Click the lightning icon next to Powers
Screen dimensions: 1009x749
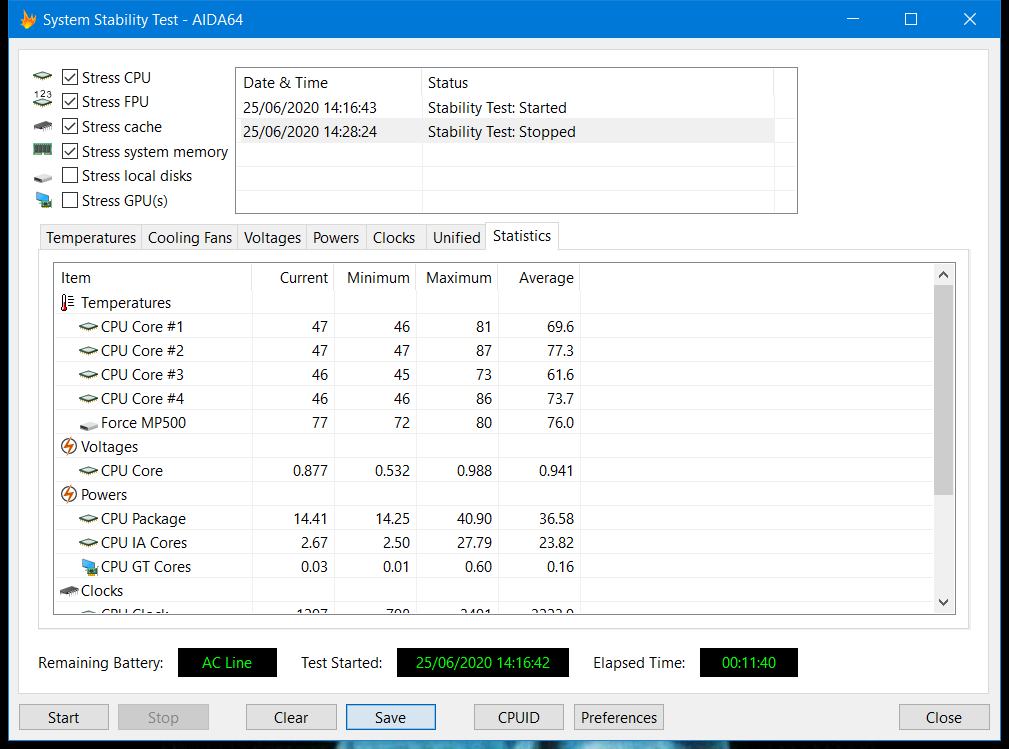(68, 494)
